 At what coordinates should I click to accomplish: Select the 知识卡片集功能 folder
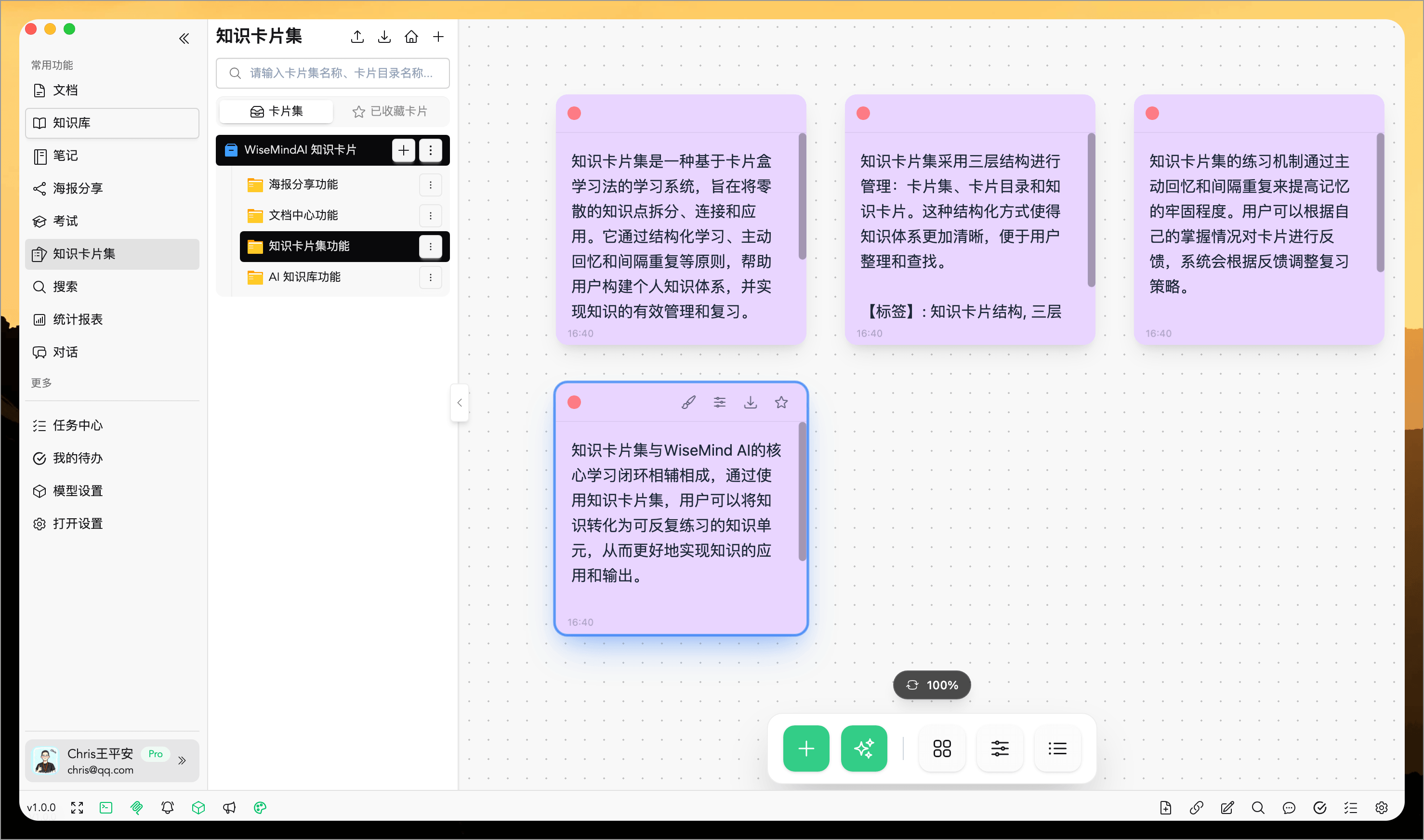[x=317, y=246]
